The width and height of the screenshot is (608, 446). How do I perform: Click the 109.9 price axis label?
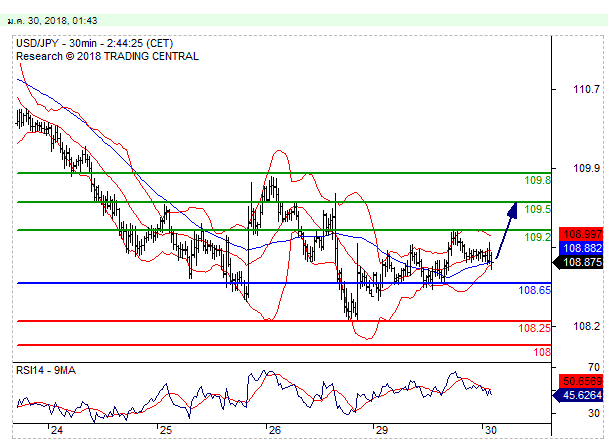[586, 168]
